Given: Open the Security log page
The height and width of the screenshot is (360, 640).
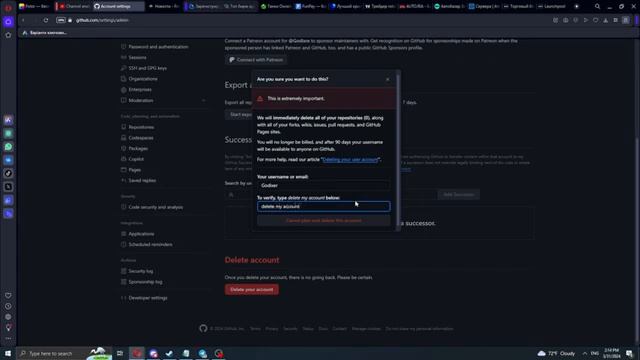Looking at the screenshot, I should pyautogui.click(x=140, y=271).
